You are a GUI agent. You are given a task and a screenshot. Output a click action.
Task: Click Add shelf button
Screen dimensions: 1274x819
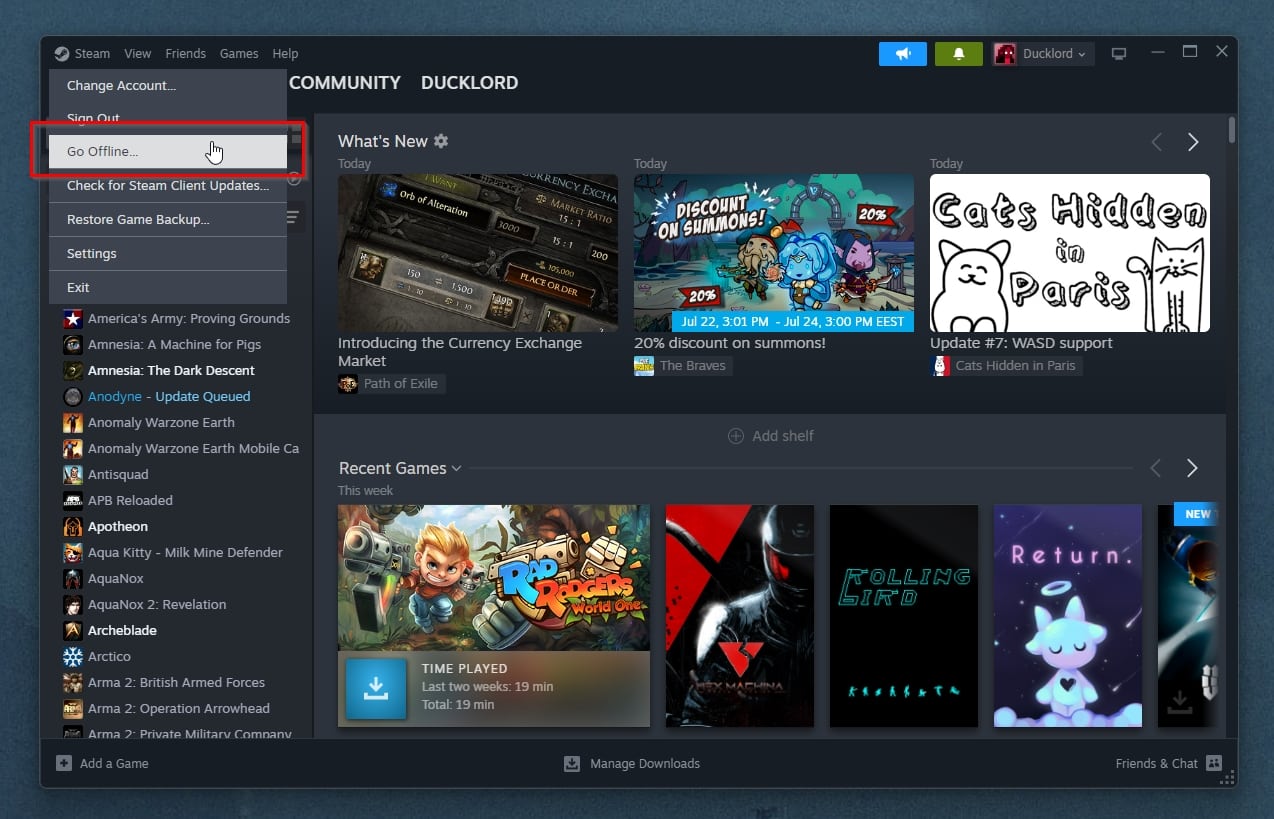pos(770,436)
